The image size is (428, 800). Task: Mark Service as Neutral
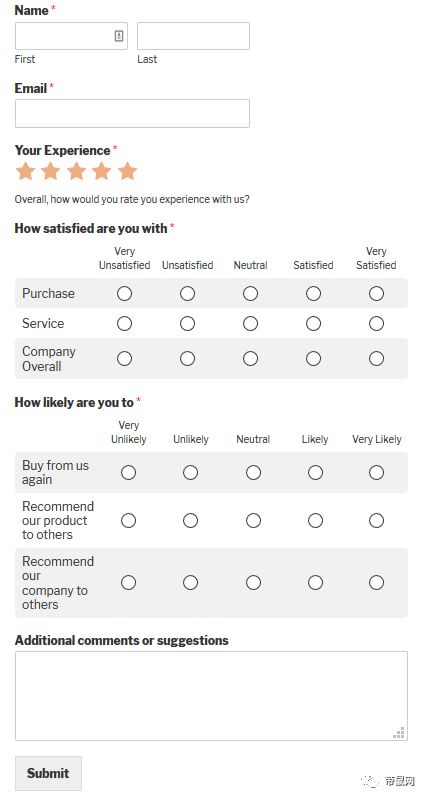coord(250,323)
